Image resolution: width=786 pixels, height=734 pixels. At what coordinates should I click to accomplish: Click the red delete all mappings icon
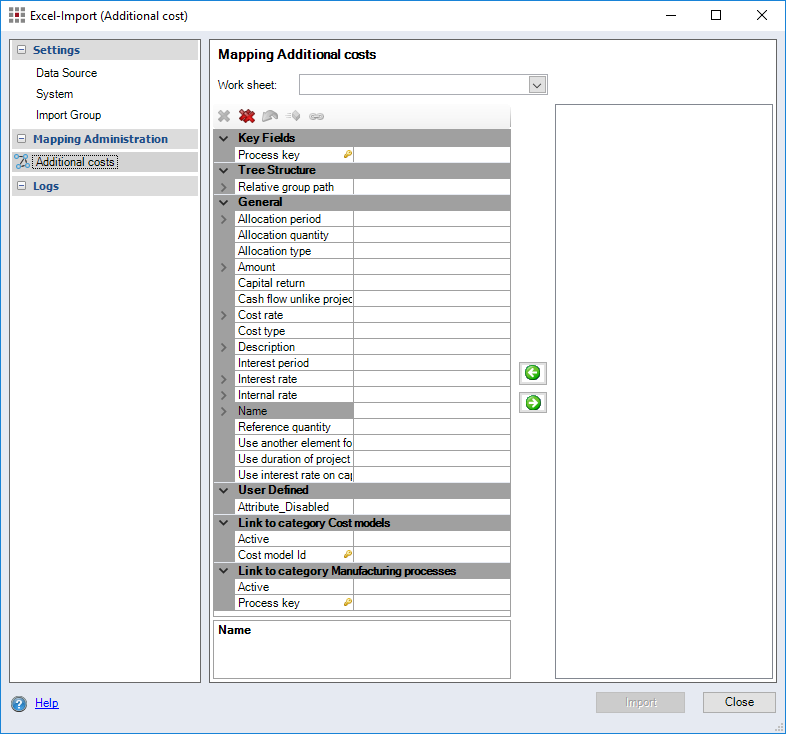[247, 117]
